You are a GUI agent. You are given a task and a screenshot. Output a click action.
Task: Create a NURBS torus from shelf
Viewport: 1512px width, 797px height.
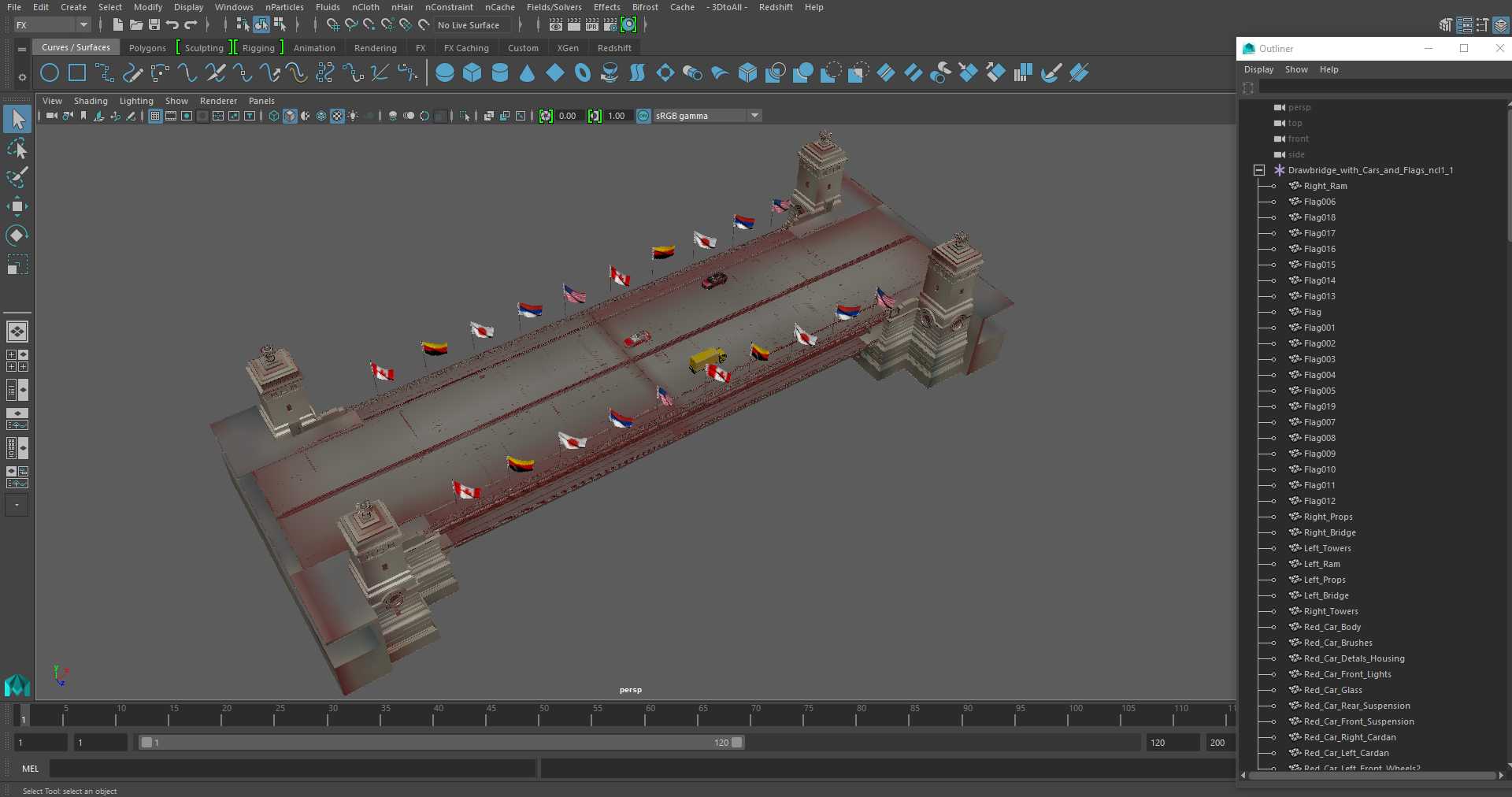(583, 73)
